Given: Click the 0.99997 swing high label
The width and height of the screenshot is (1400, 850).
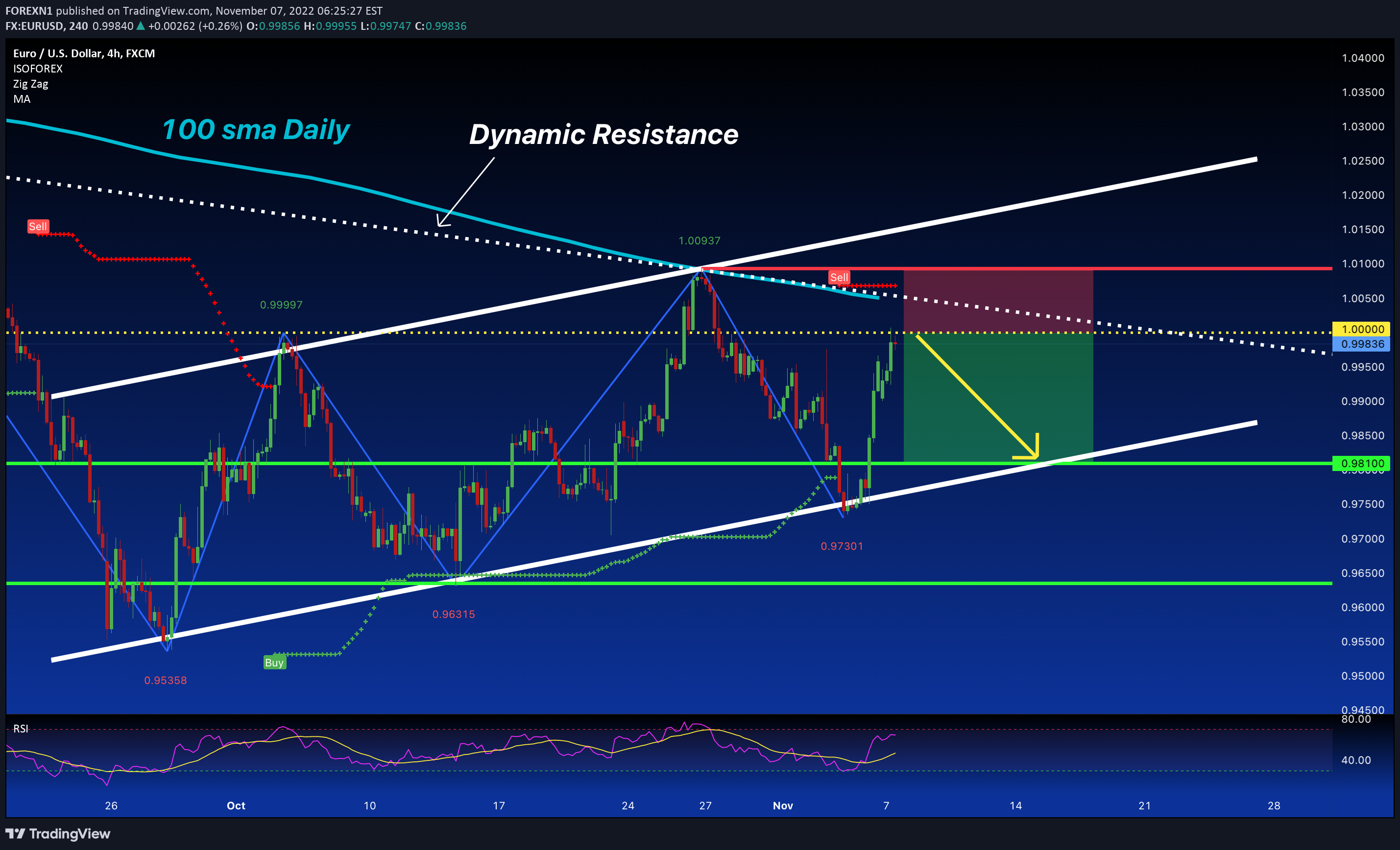Looking at the screenshot, I should pyautogui.click(x=281, y=305).
